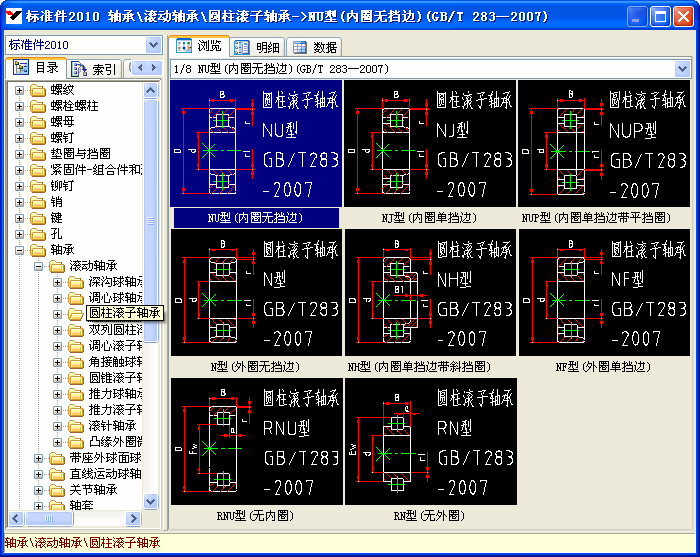Expand the 垫圈与挡圈 tree node

[x=19, y=154]
